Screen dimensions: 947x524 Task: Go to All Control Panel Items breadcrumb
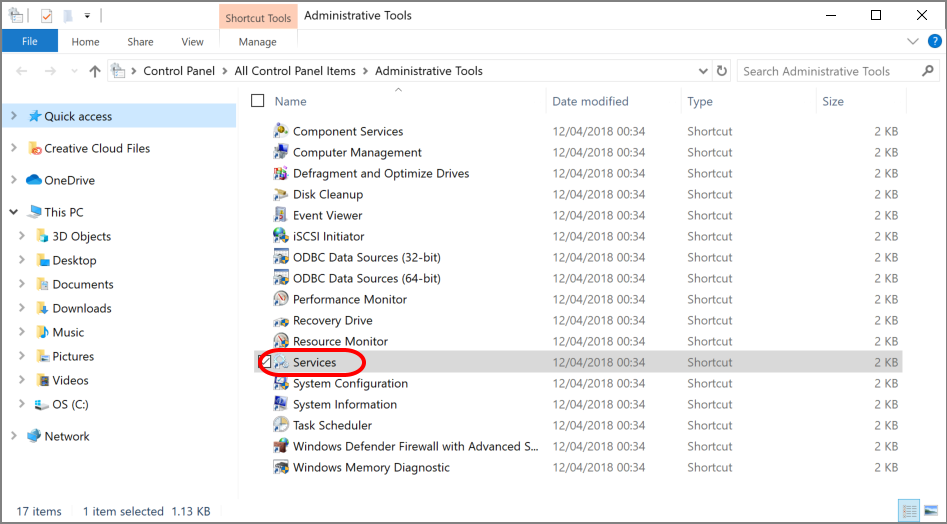295,71
